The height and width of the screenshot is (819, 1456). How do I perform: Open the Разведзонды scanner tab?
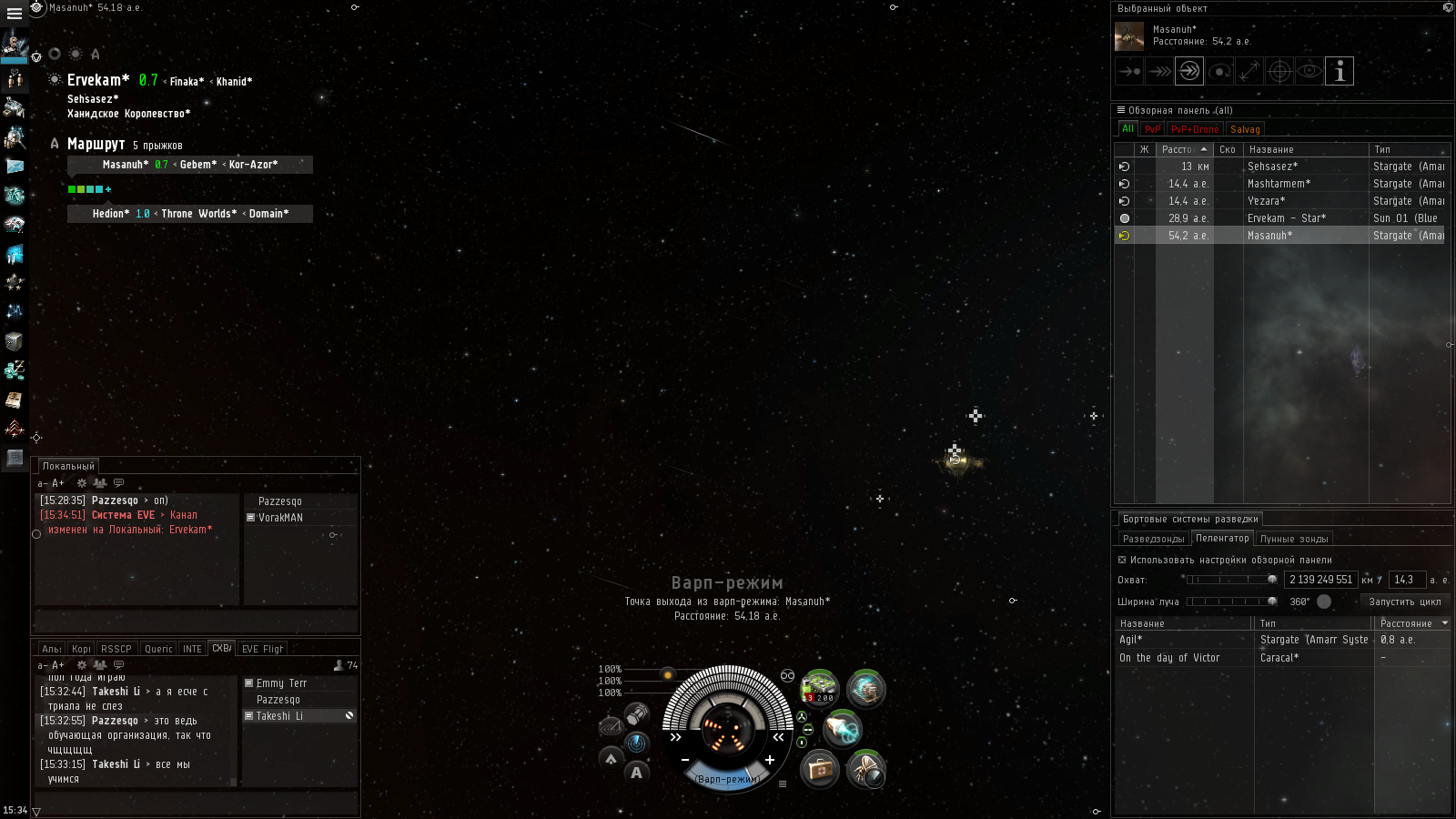click(x=1153, y=539)
